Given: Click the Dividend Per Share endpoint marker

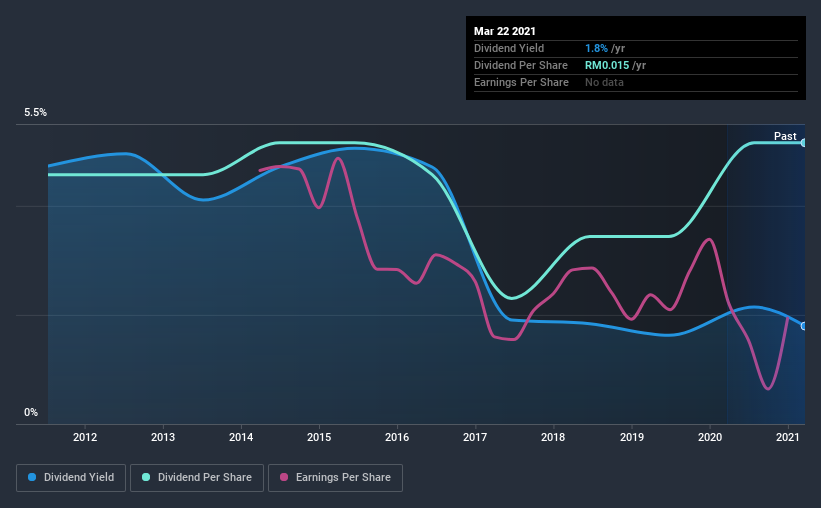Looking at the screenshot, I should [x=804, y=142].
